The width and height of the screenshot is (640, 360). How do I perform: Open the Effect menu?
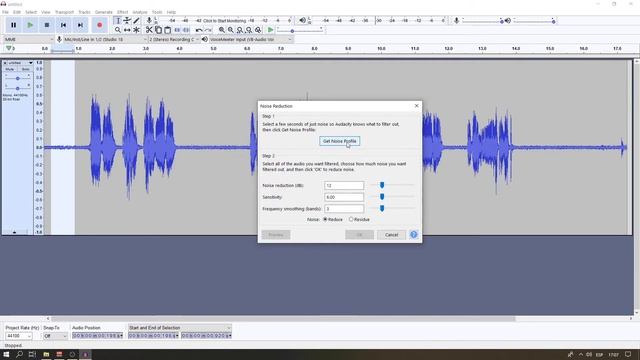pos(122,12)
